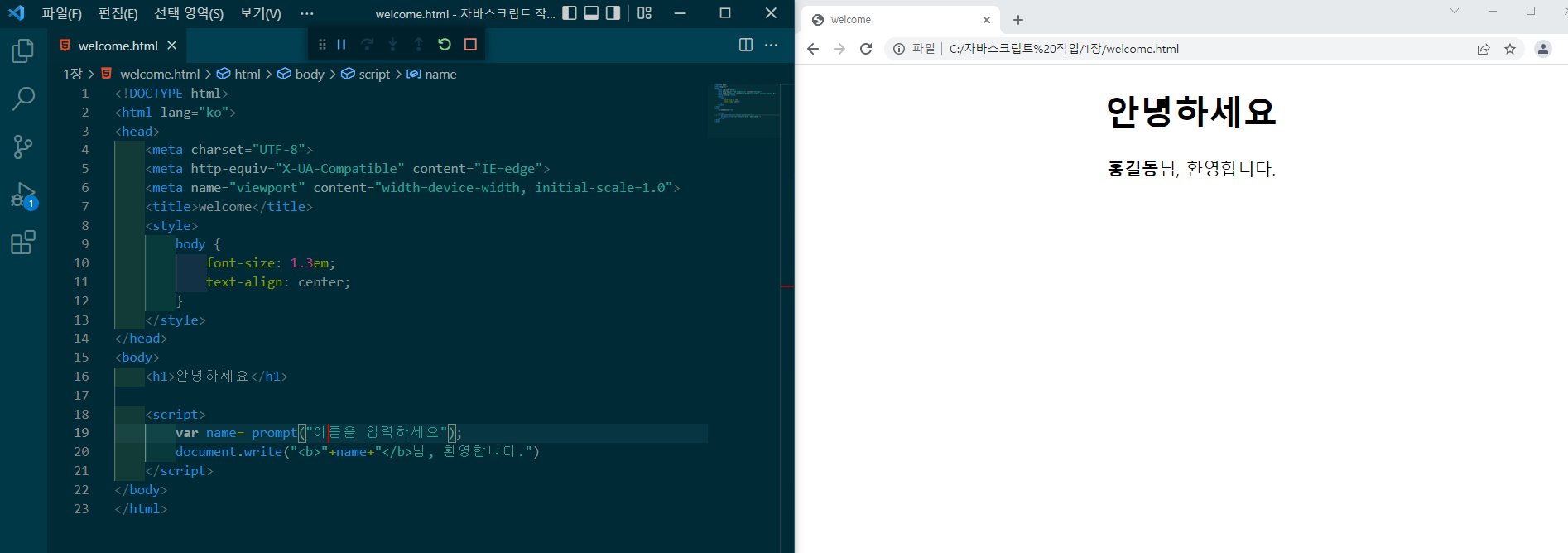Image resolution: width=1568 pixels, height=553 pixels.
Task: Restart the debug session
Action: [x=445, y=45]
